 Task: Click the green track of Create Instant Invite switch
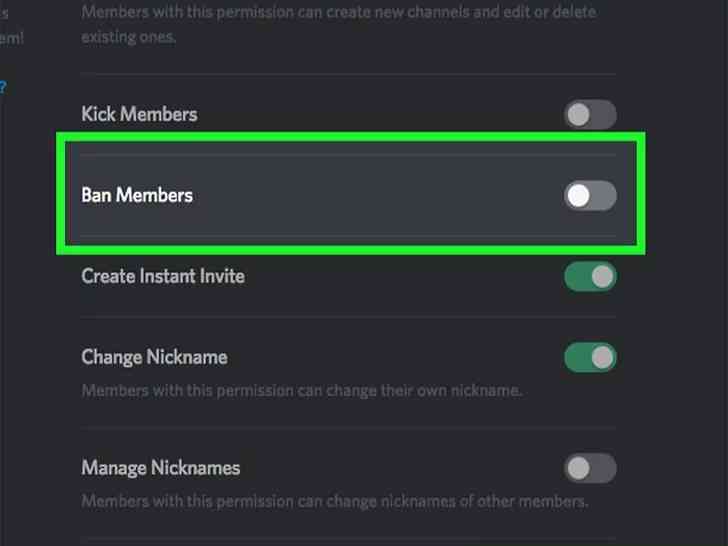(579, 277)
